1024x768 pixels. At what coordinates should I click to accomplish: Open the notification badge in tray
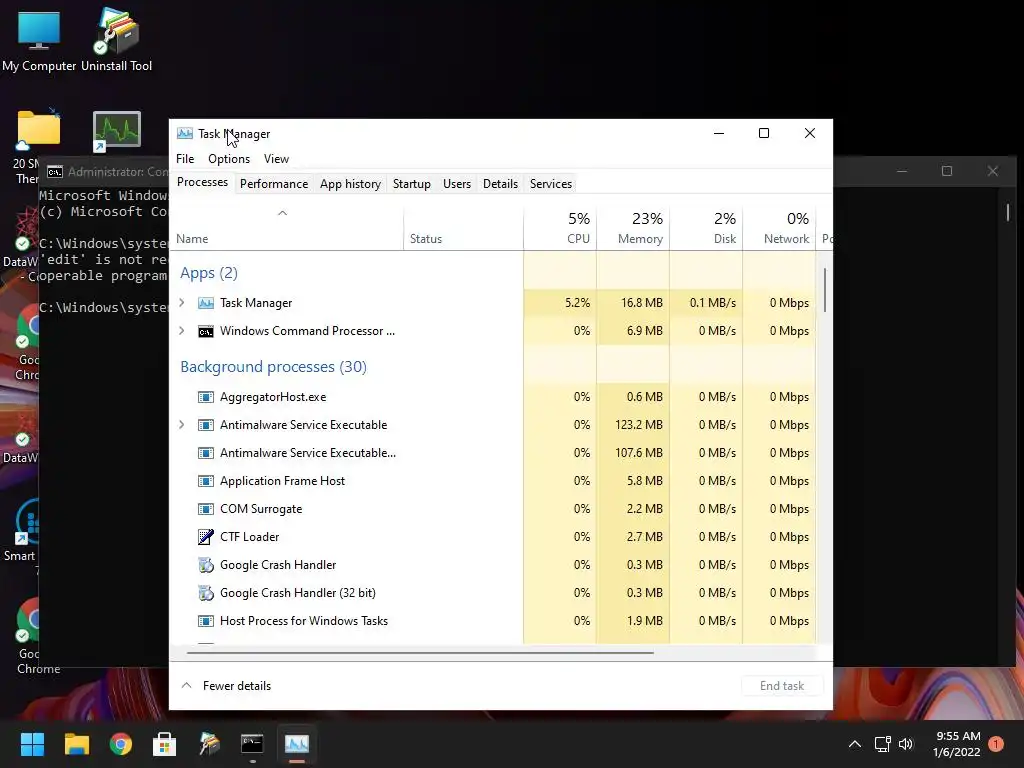coord(996,744)
